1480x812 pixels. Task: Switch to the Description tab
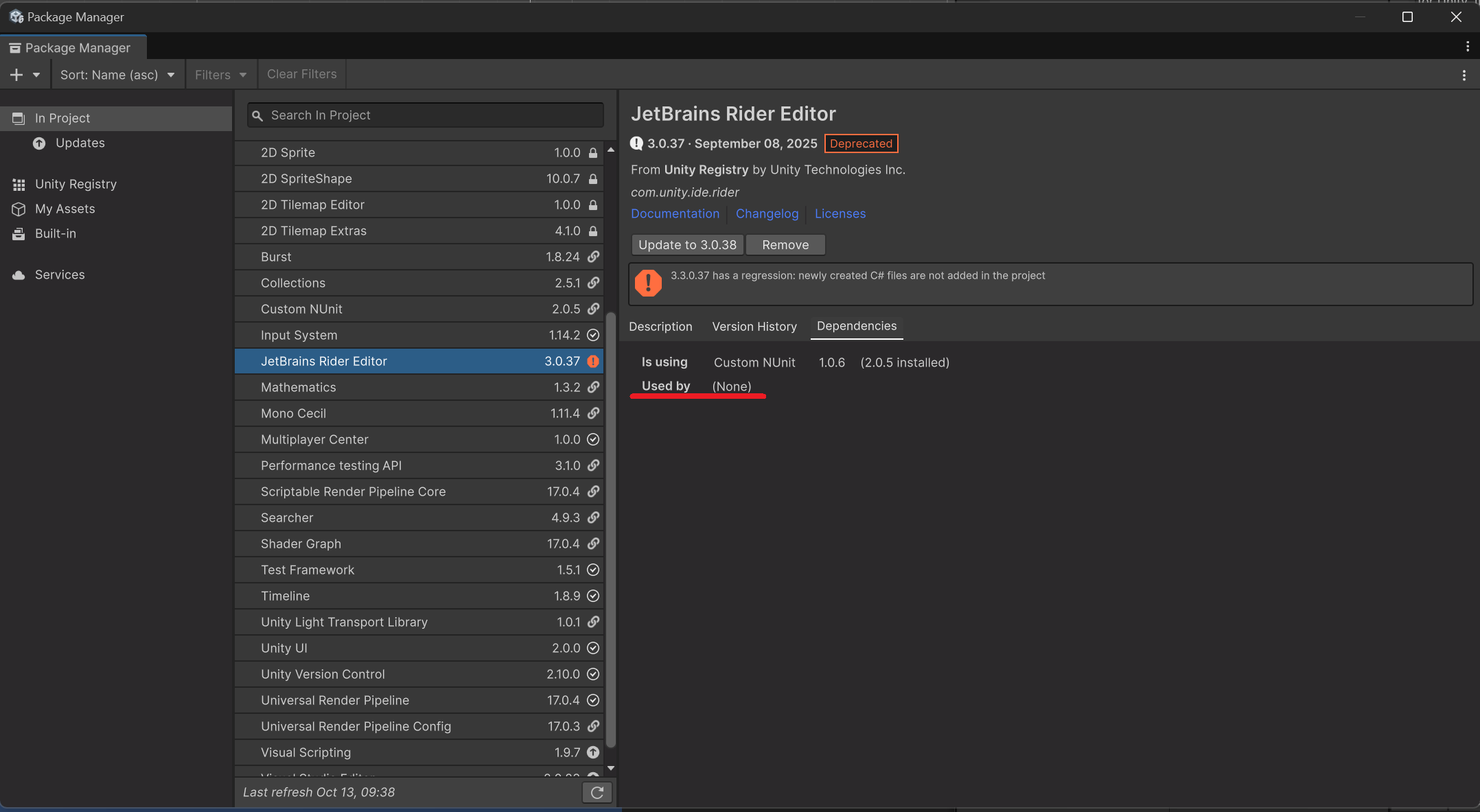pos(660,327)
